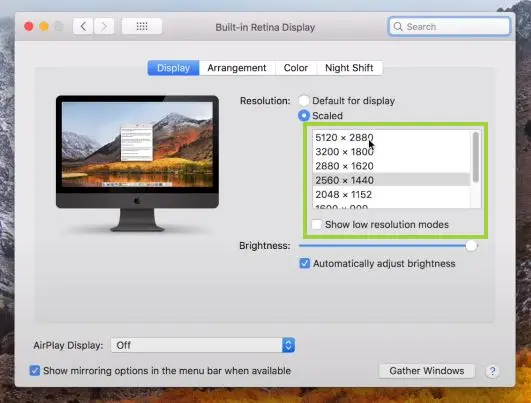This screenshot has height=403, width=531.
Task: Click the resolution list scrollbar
Action: (476, 157)
